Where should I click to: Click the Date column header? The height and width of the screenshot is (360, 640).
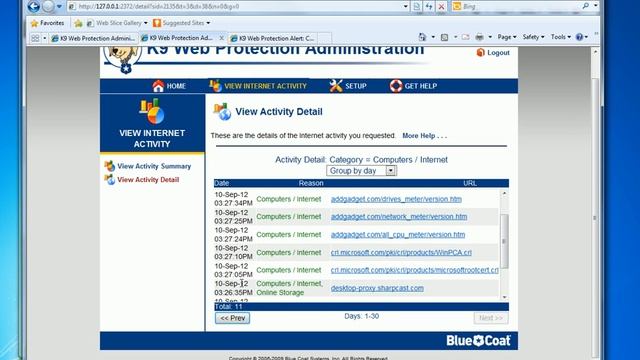[x=222, y=183]
